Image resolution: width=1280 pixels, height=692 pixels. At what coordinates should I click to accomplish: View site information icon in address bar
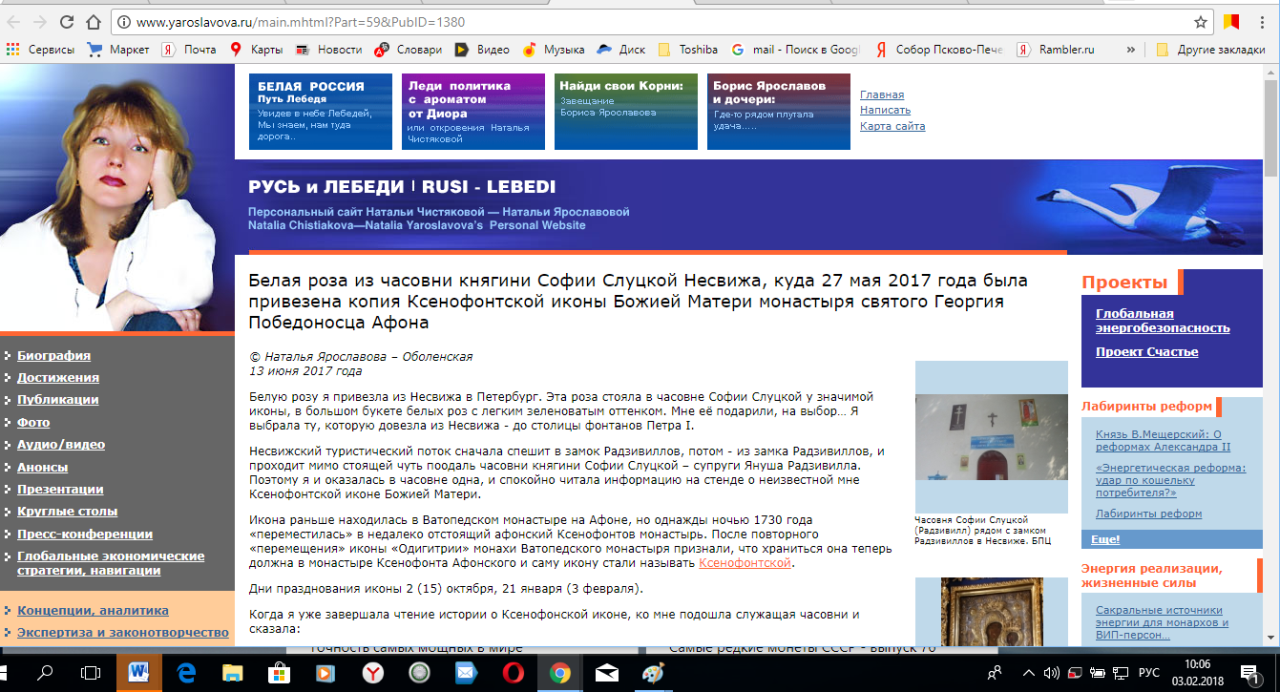pyautogui.click(x=123, y=22)
